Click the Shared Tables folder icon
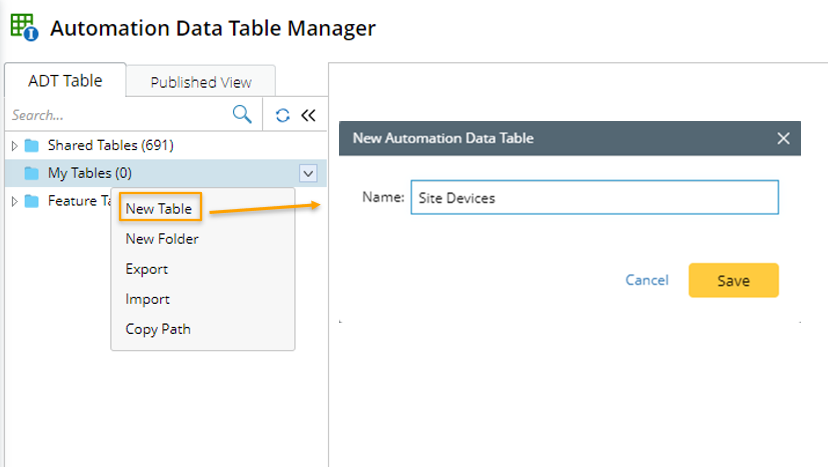Image resolution: width=828 pixels, height=467 pixels. (31, 145)
